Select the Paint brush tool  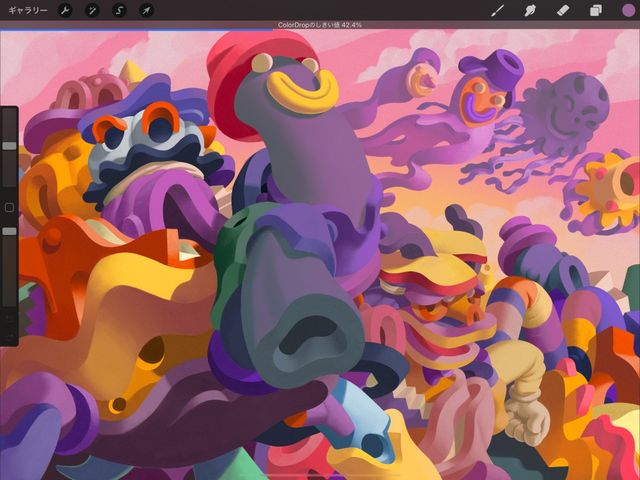[497, 10]
